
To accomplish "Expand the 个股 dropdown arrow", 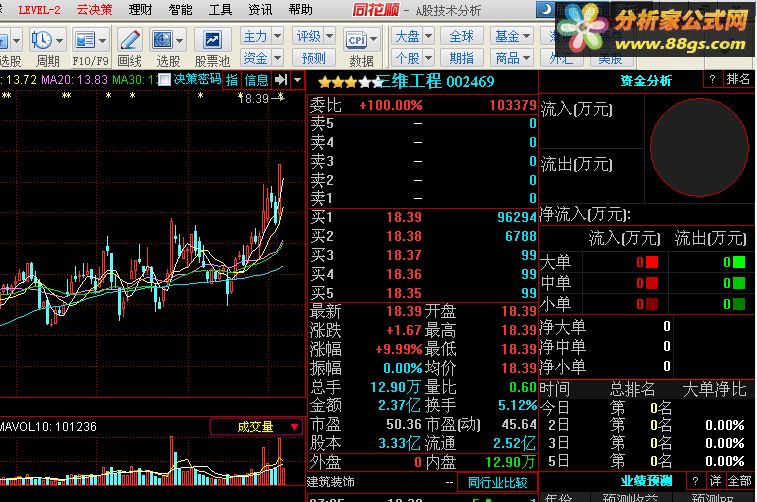I will coord(428,58).
